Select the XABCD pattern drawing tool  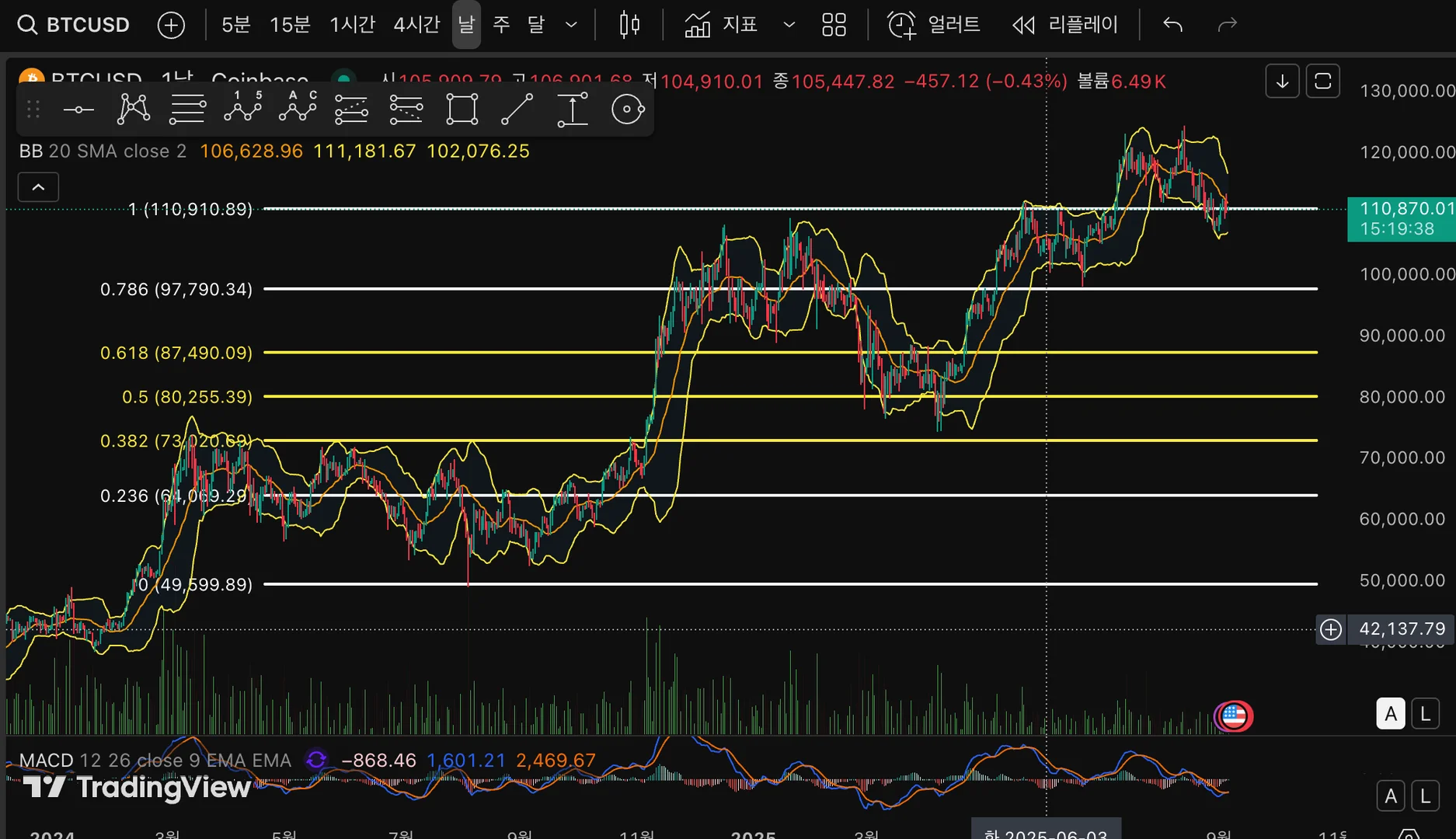coord(134,109)
